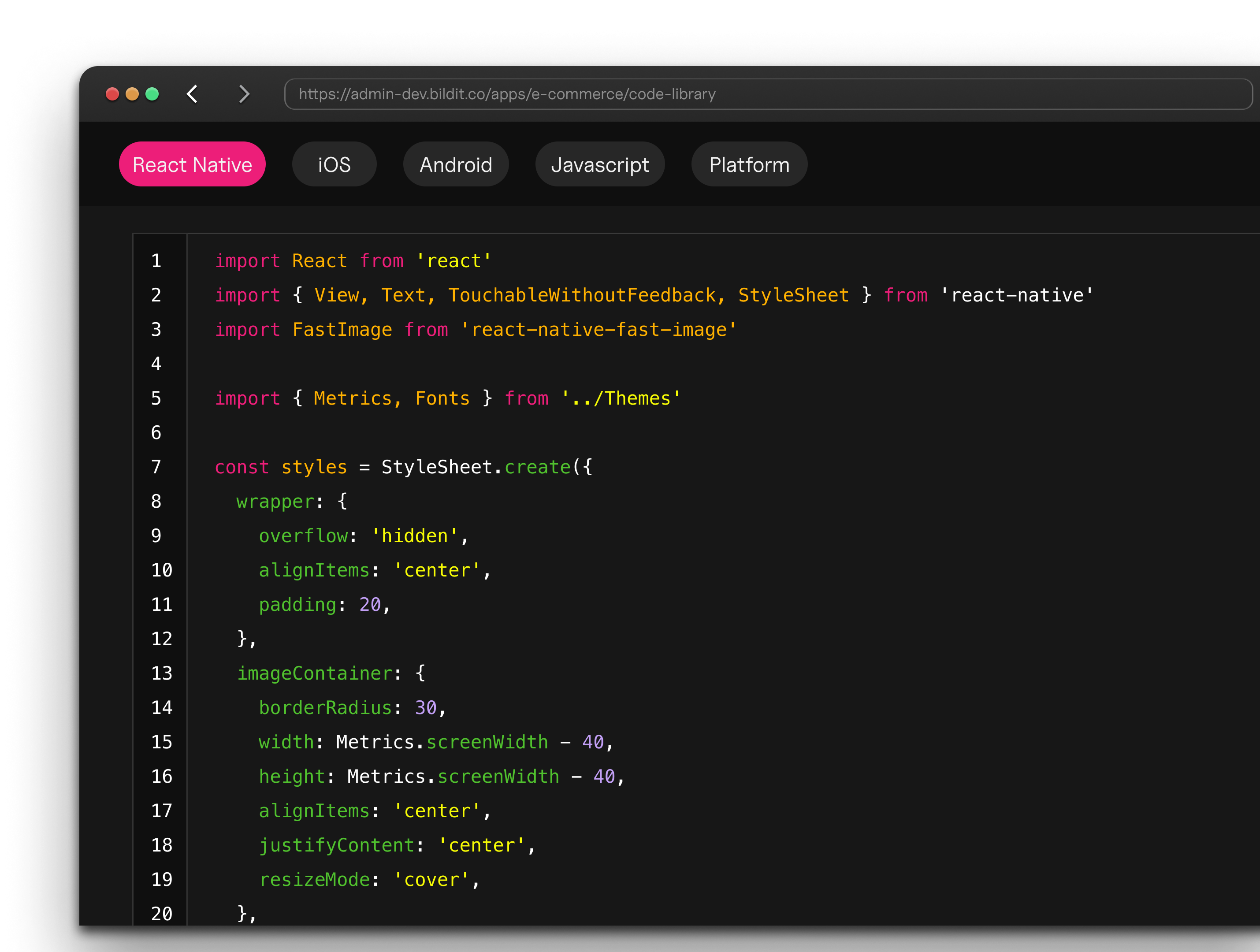This screenshot has width=1260, height=952.
Task: Select the React Native tab
Action: (193, 164)
